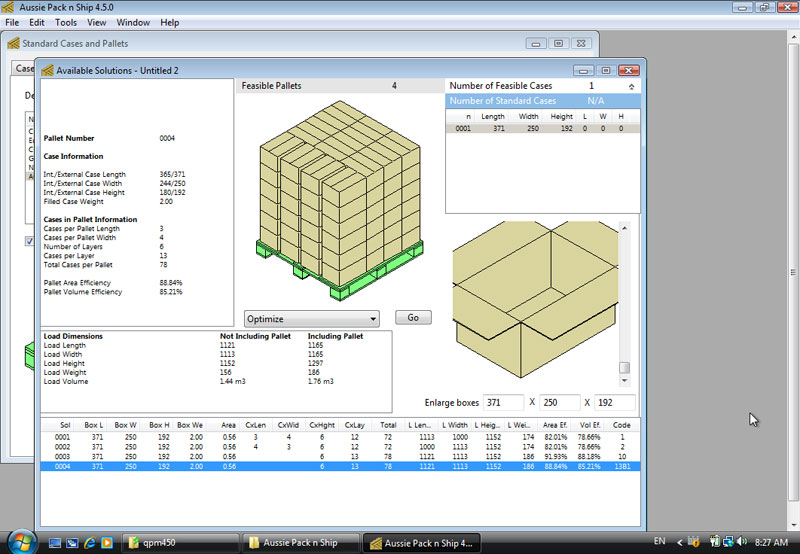This screenshot has height=554, width=800.
Task: Click the network tray icon
Action: (729, 542)
